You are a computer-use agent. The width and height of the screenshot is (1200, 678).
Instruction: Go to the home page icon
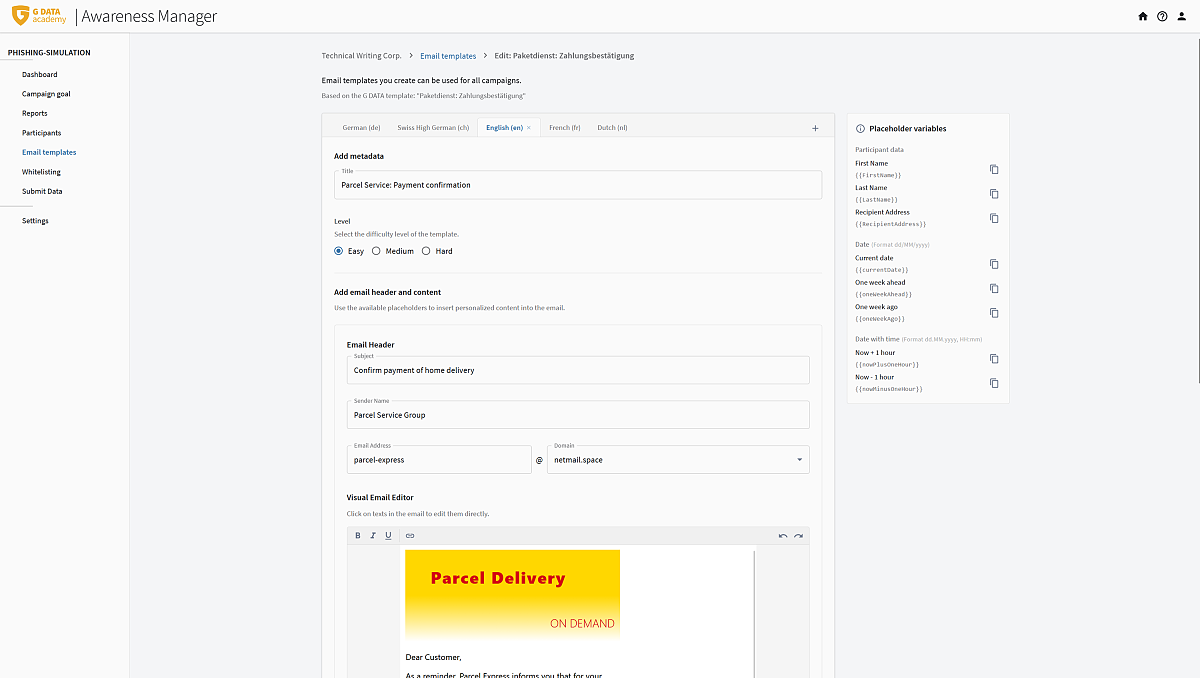click(x=1143, y=16)
